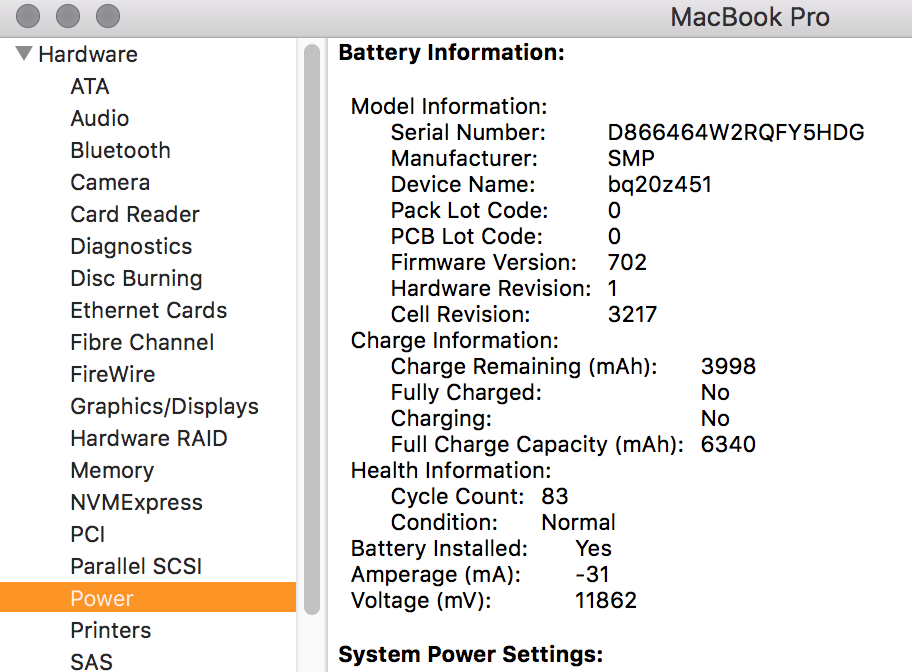Open Diagnostics in the sidebar

(x=131, y=247)
